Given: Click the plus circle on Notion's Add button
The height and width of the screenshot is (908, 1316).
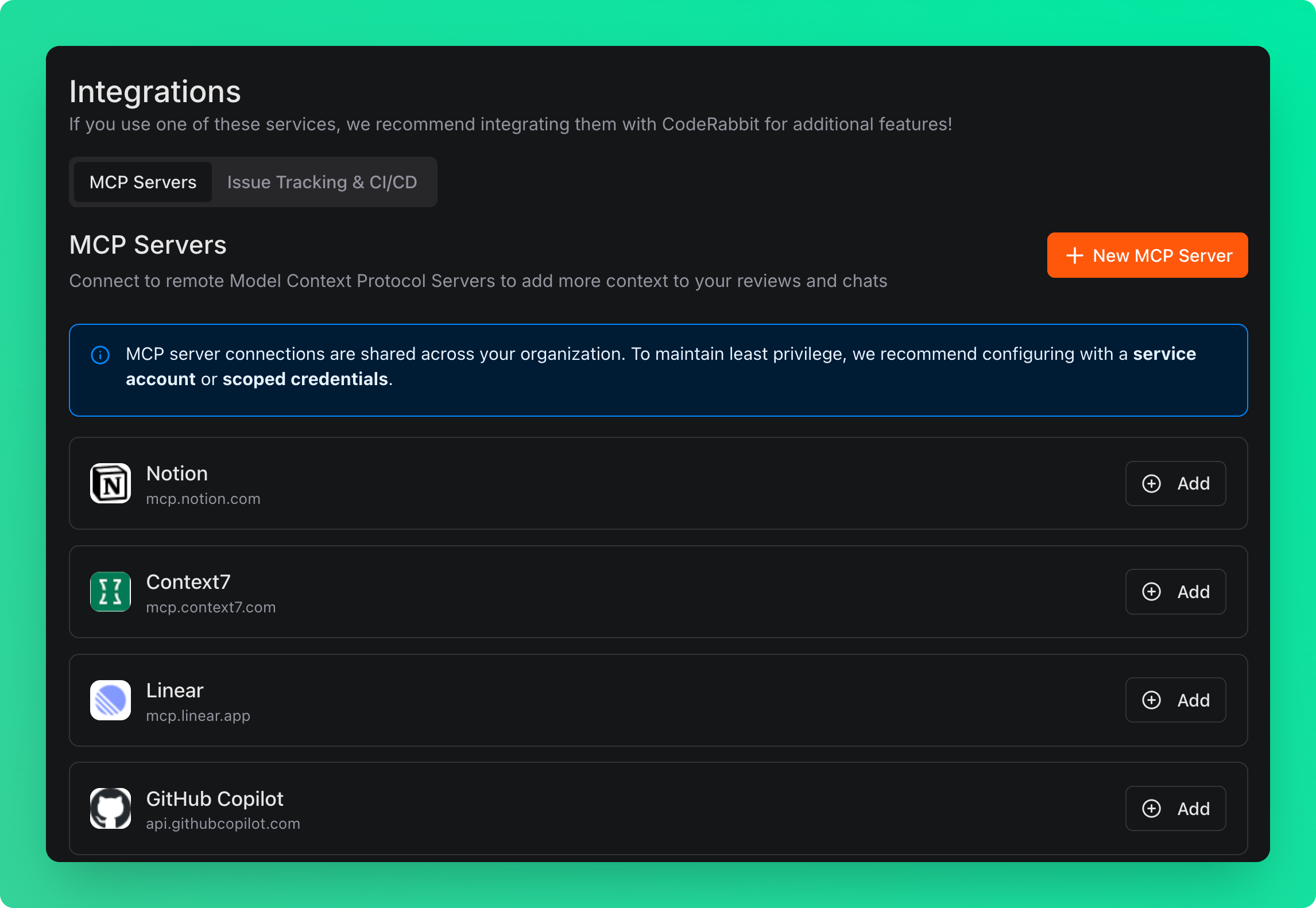Looking at the screenshot, I should (1152, 483).
